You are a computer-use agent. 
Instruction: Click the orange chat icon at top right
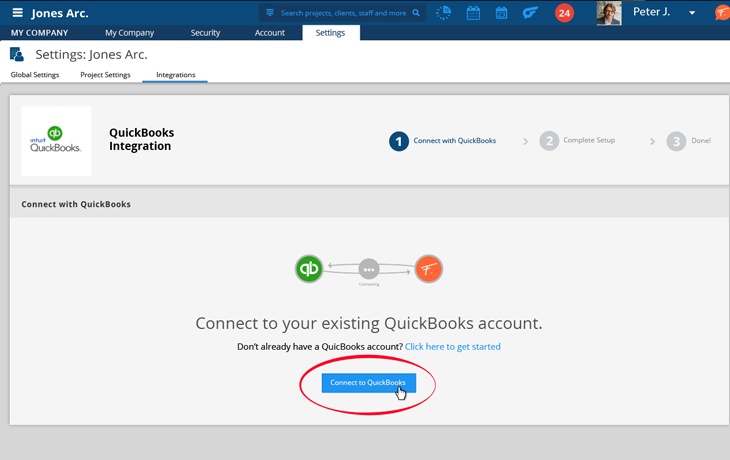[x=723, y=12]
